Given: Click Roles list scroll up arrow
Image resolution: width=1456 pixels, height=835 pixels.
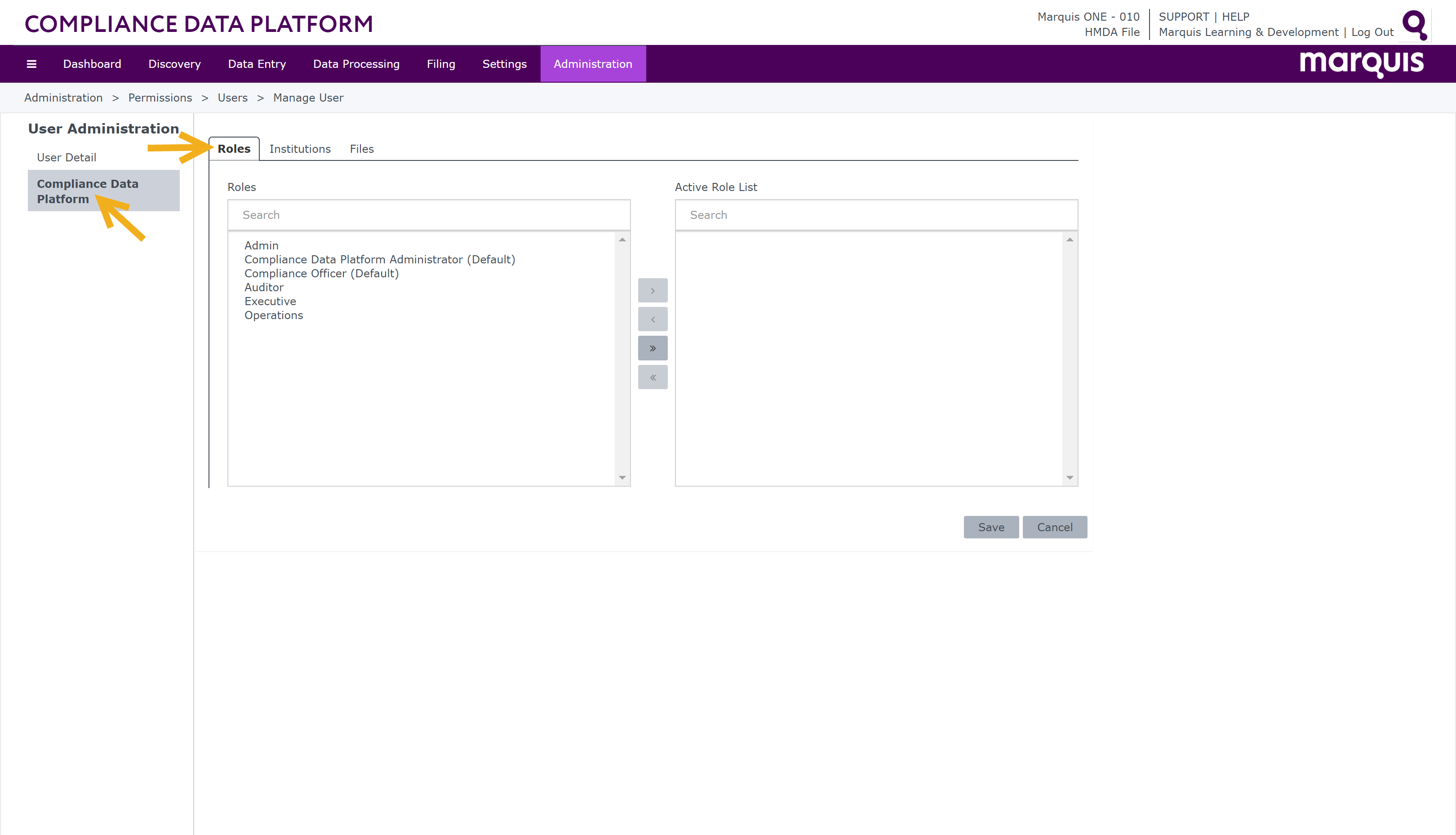Looking at the screenshot, I should coord(622,240).
